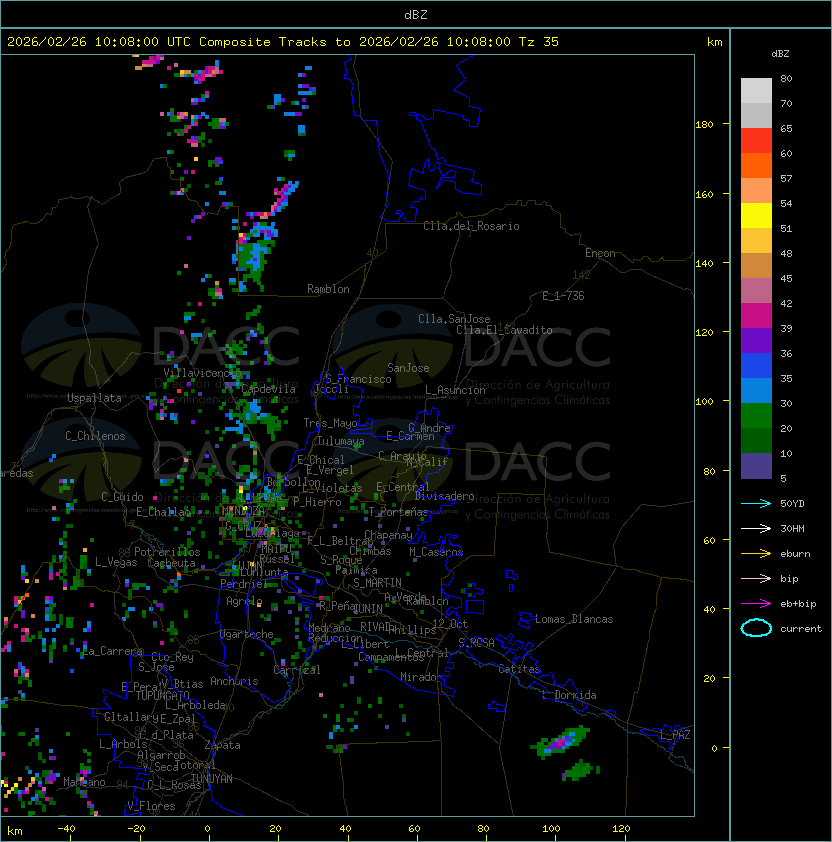Click the C_Chilenos place label
832x842 pixels.
pos(95,436)
